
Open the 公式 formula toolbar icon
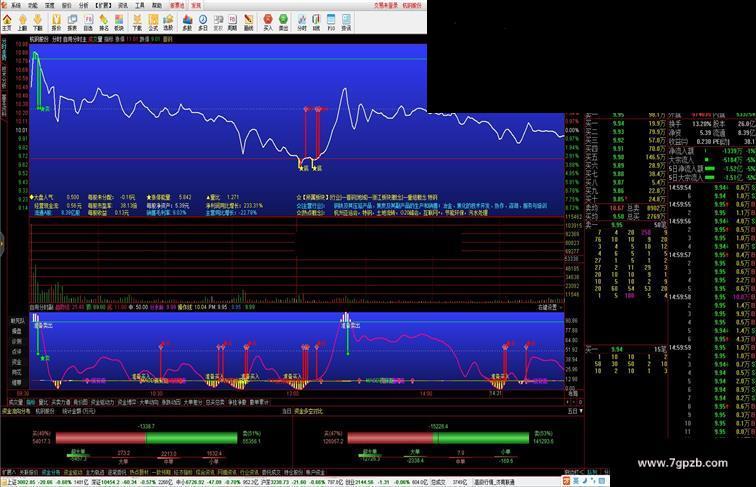[153, 22]
